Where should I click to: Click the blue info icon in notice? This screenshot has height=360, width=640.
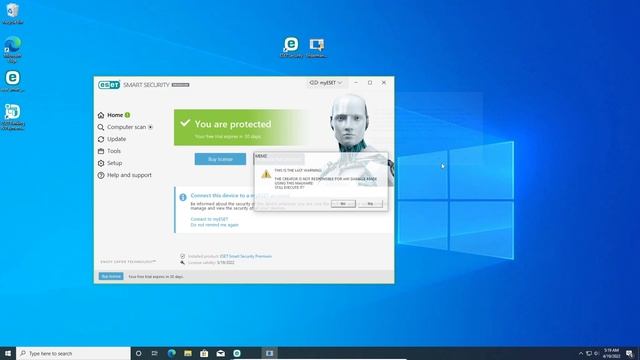click(183, 197)
